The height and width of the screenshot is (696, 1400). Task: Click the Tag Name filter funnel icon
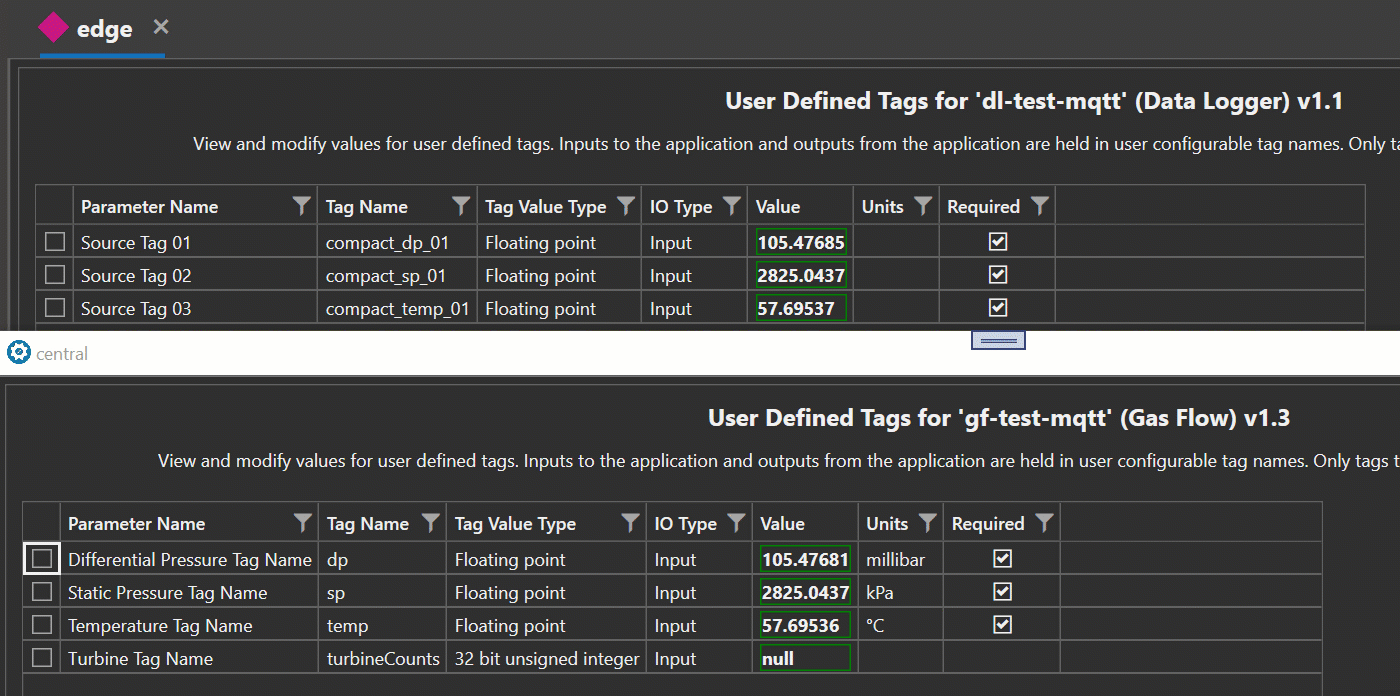[460, 206]
